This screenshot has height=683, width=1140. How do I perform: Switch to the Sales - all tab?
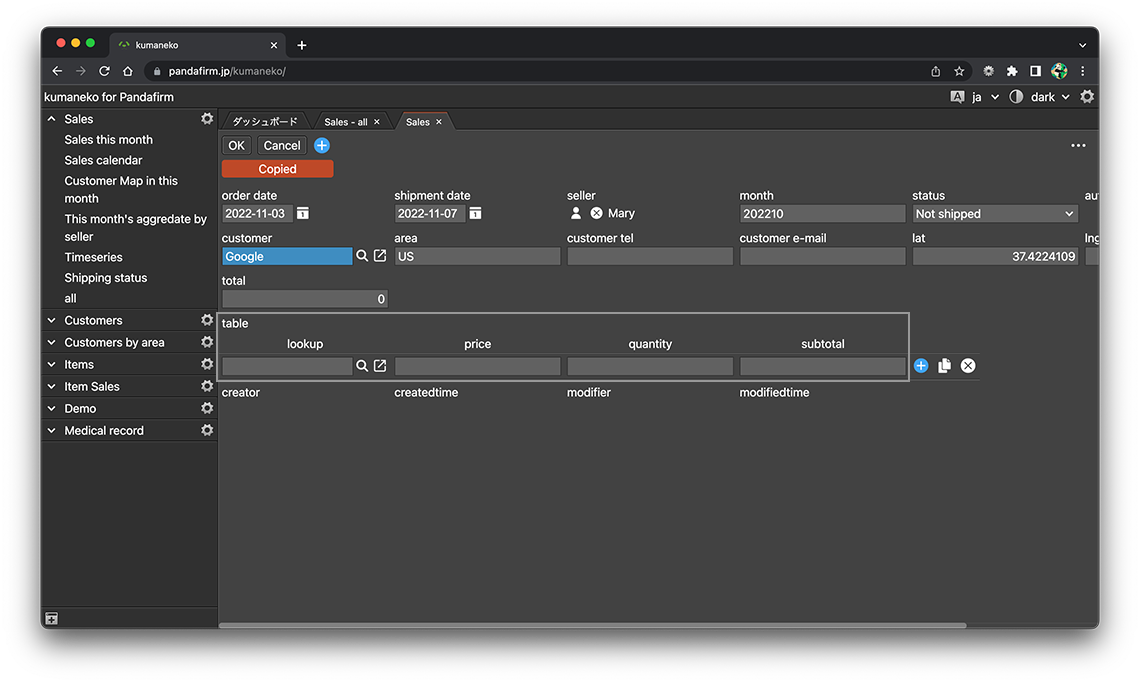click(345, 122)
